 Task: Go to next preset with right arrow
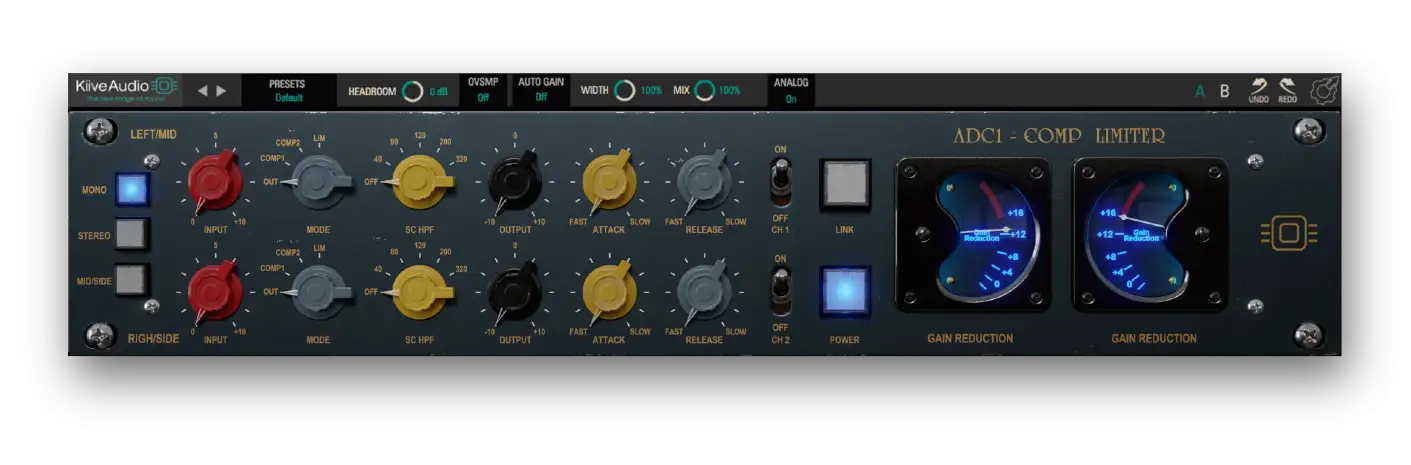click(222, 91)
